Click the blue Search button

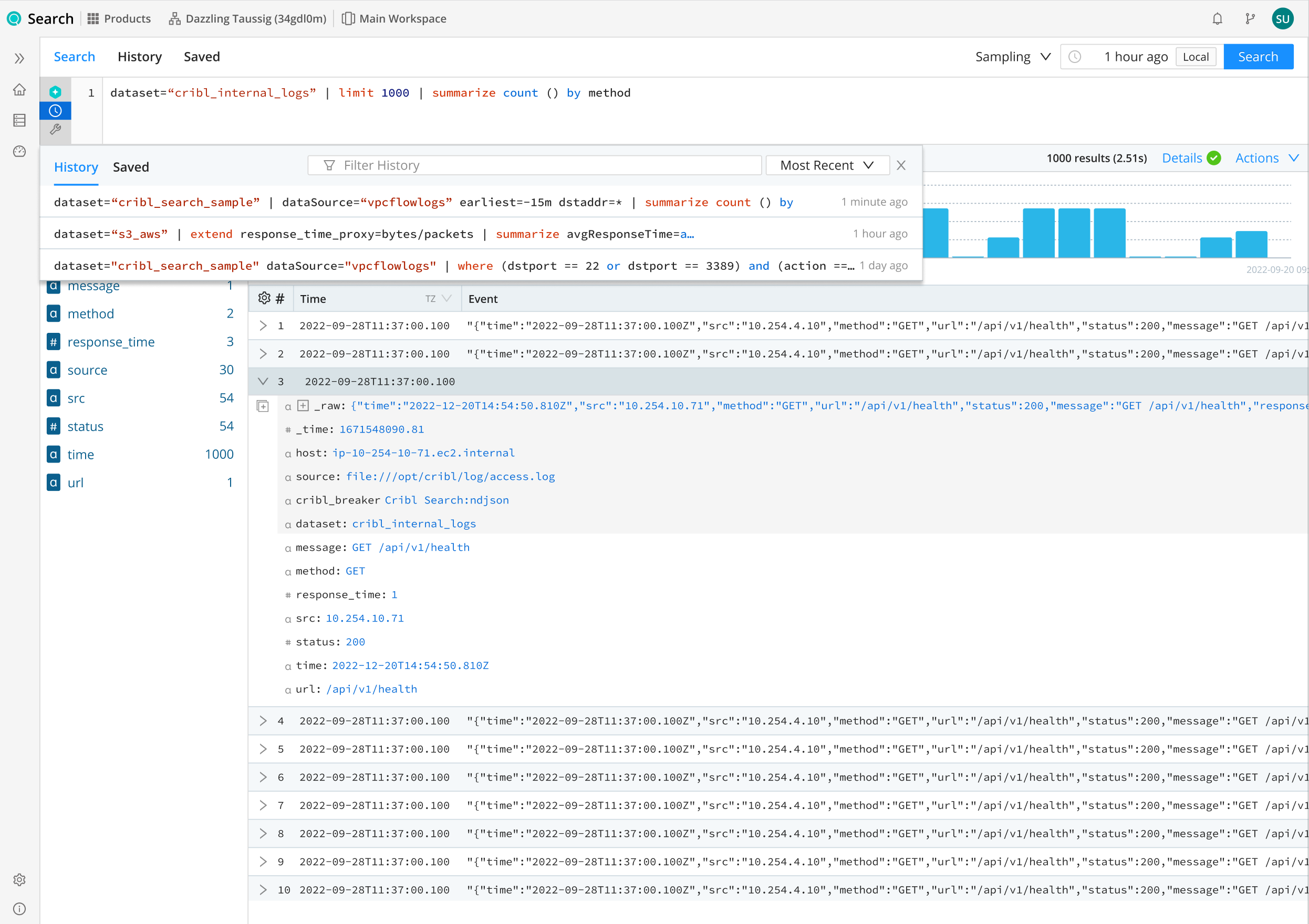tap(1258, 57)
